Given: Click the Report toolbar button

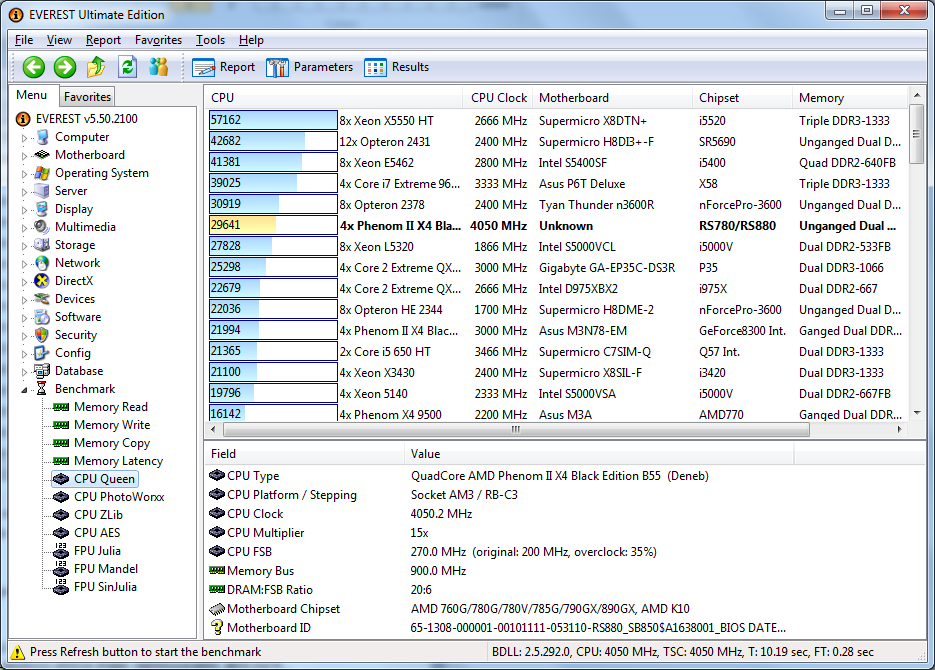Looking at the screenshot, I should [224, 67].
